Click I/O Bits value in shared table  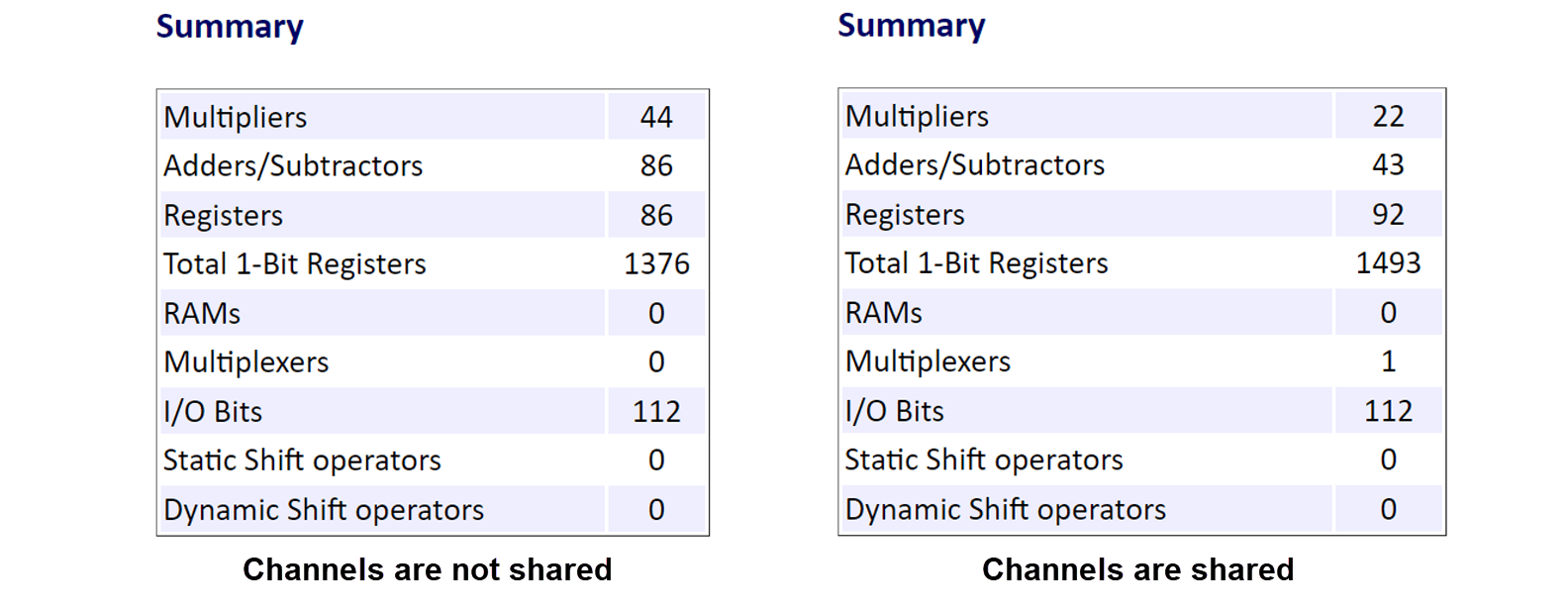(x=1388, y=411)
